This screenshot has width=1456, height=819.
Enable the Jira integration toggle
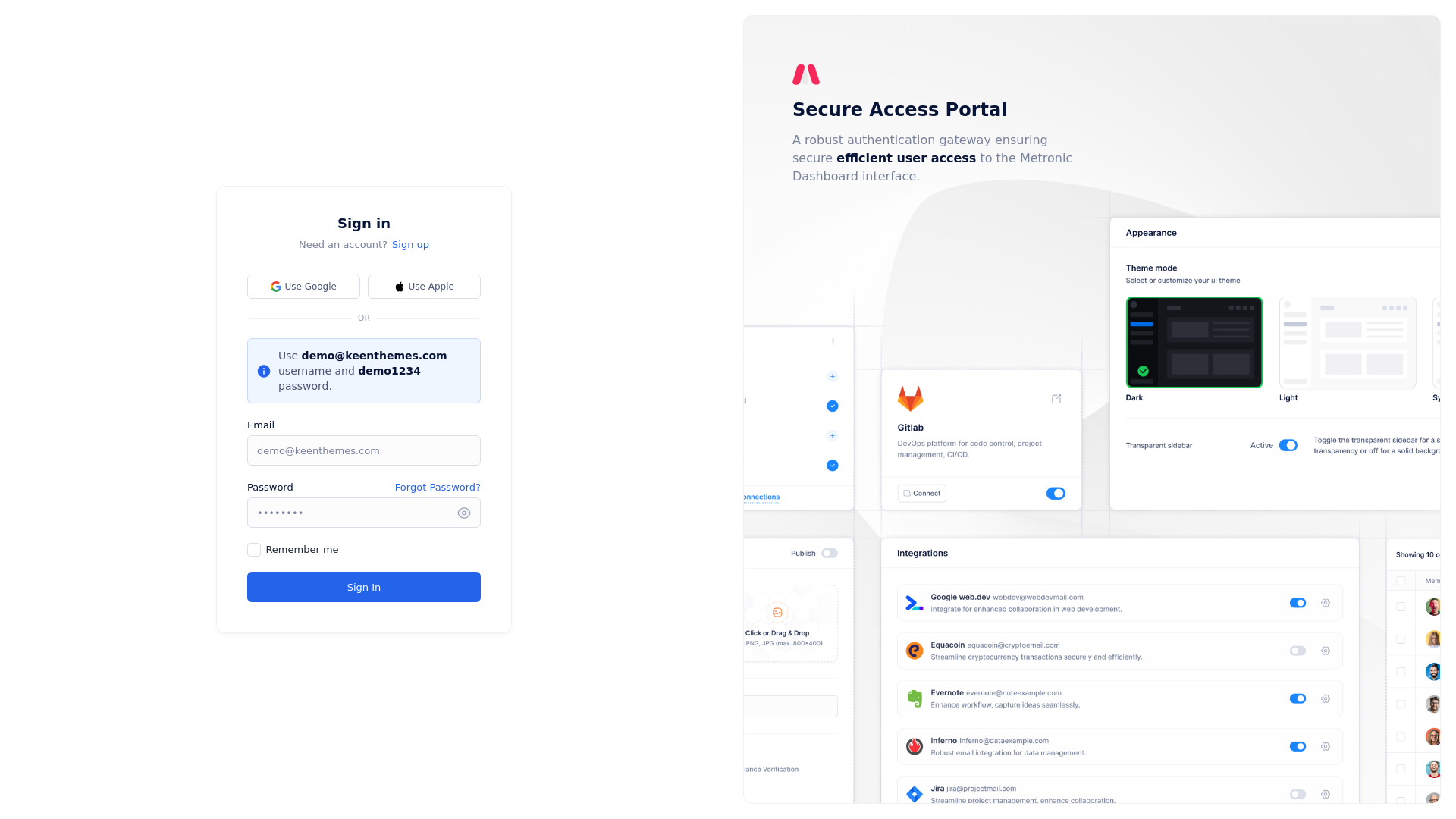tap(1298, 794)
